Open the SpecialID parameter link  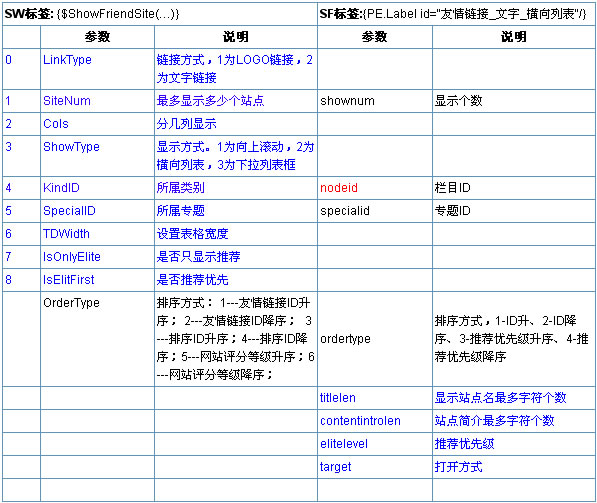click(x=69, y=211)
